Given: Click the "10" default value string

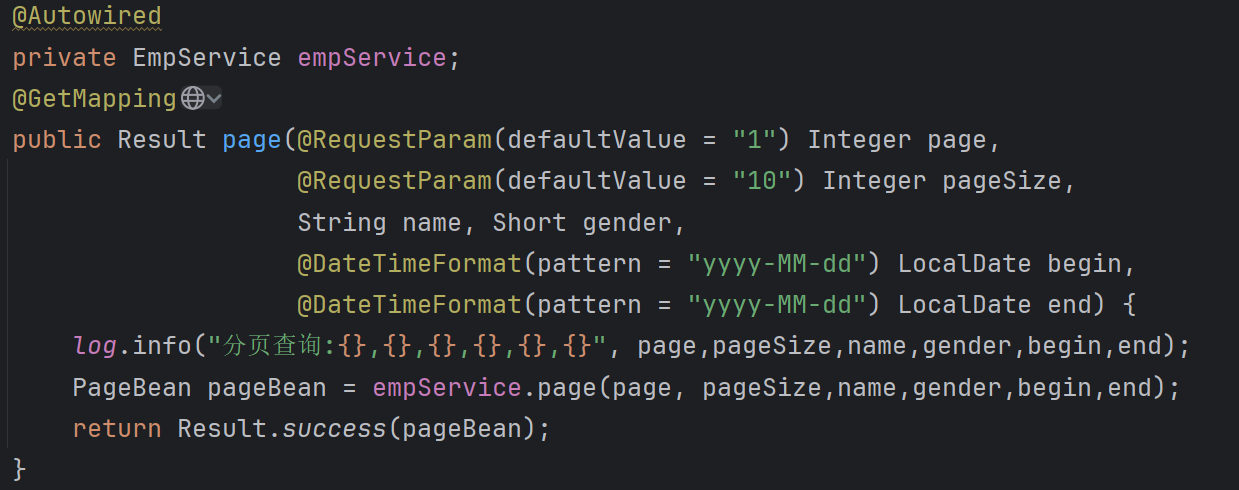Looking at the screenshot, I should pos(762,181).
